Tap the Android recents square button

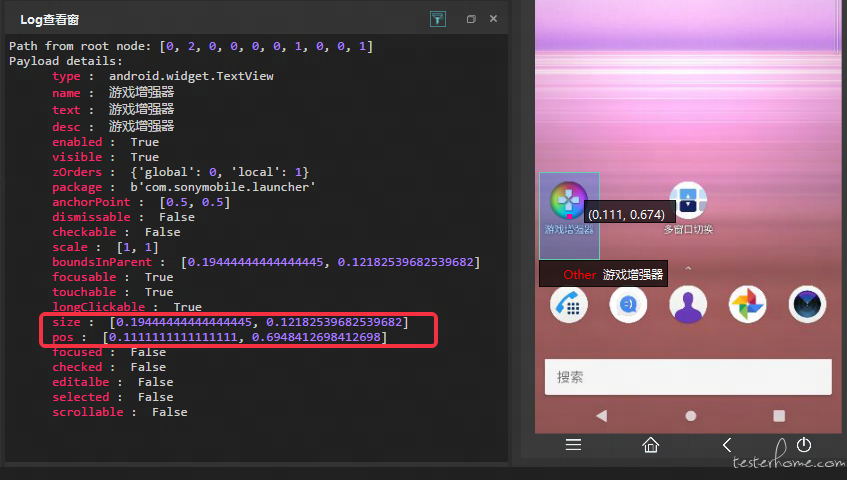[779, 416]
